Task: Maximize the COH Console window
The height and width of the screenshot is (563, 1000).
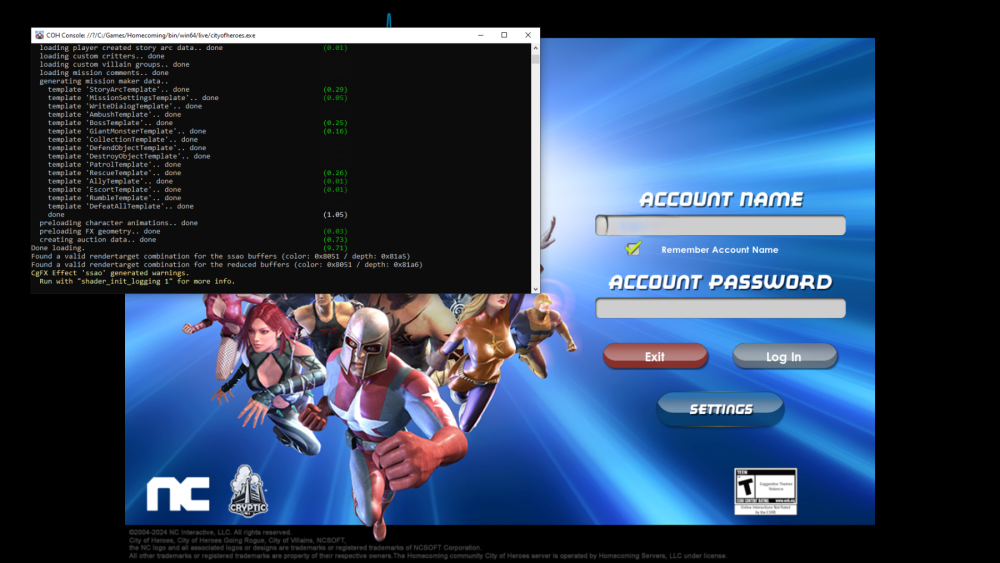Action: 503,35
